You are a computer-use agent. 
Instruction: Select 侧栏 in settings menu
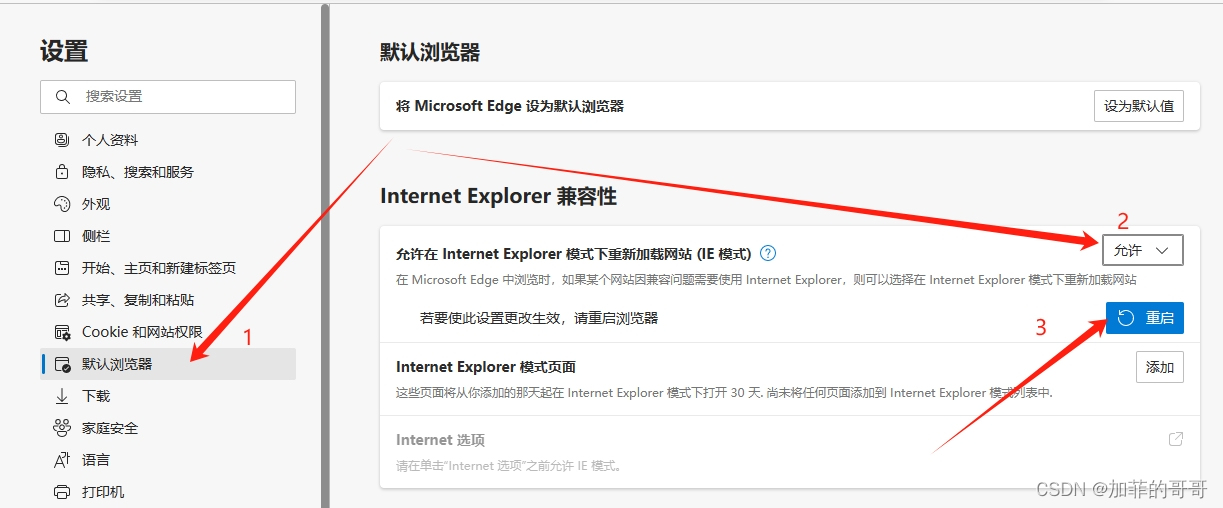(x=168, y=236)
